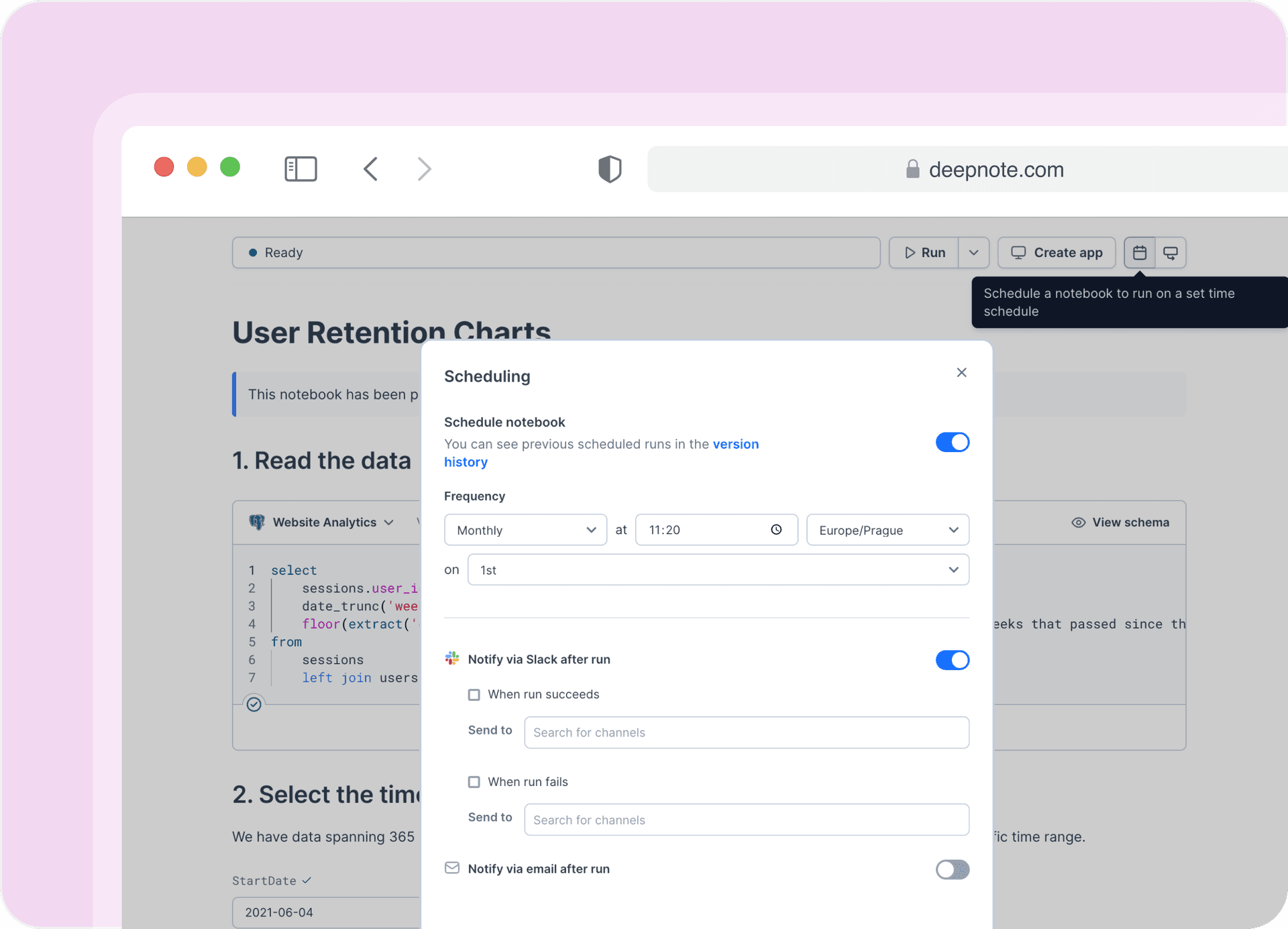Open the Monthly frequency dropdown
Image resolution: width=1288 pixels, height=929 pixels.
coord(525,530)
